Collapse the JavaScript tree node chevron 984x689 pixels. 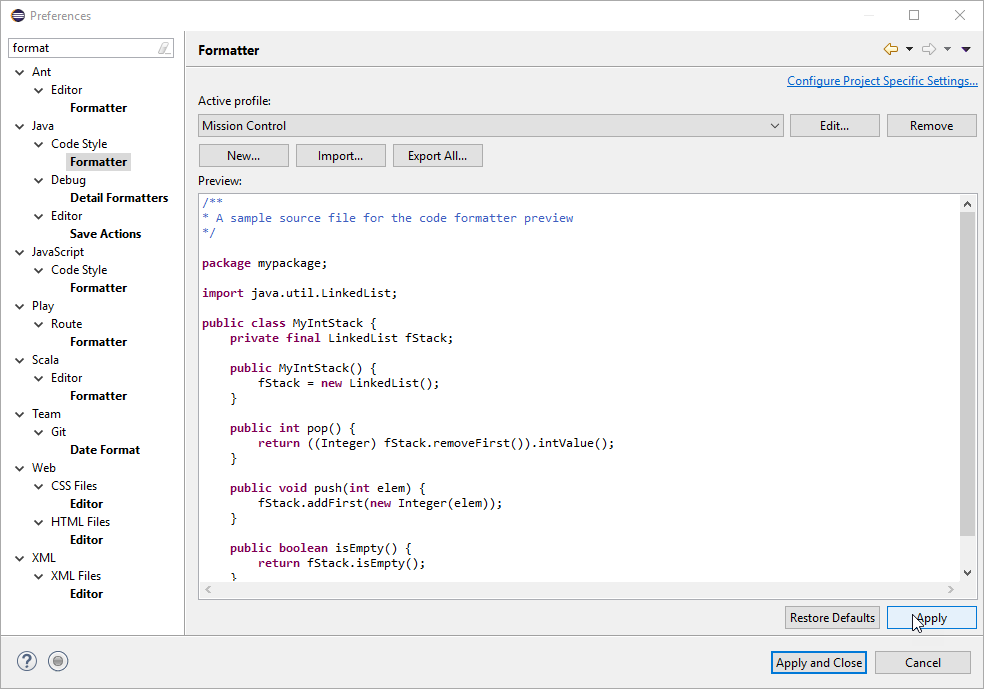pyautogui.click(x=19, y=252)
